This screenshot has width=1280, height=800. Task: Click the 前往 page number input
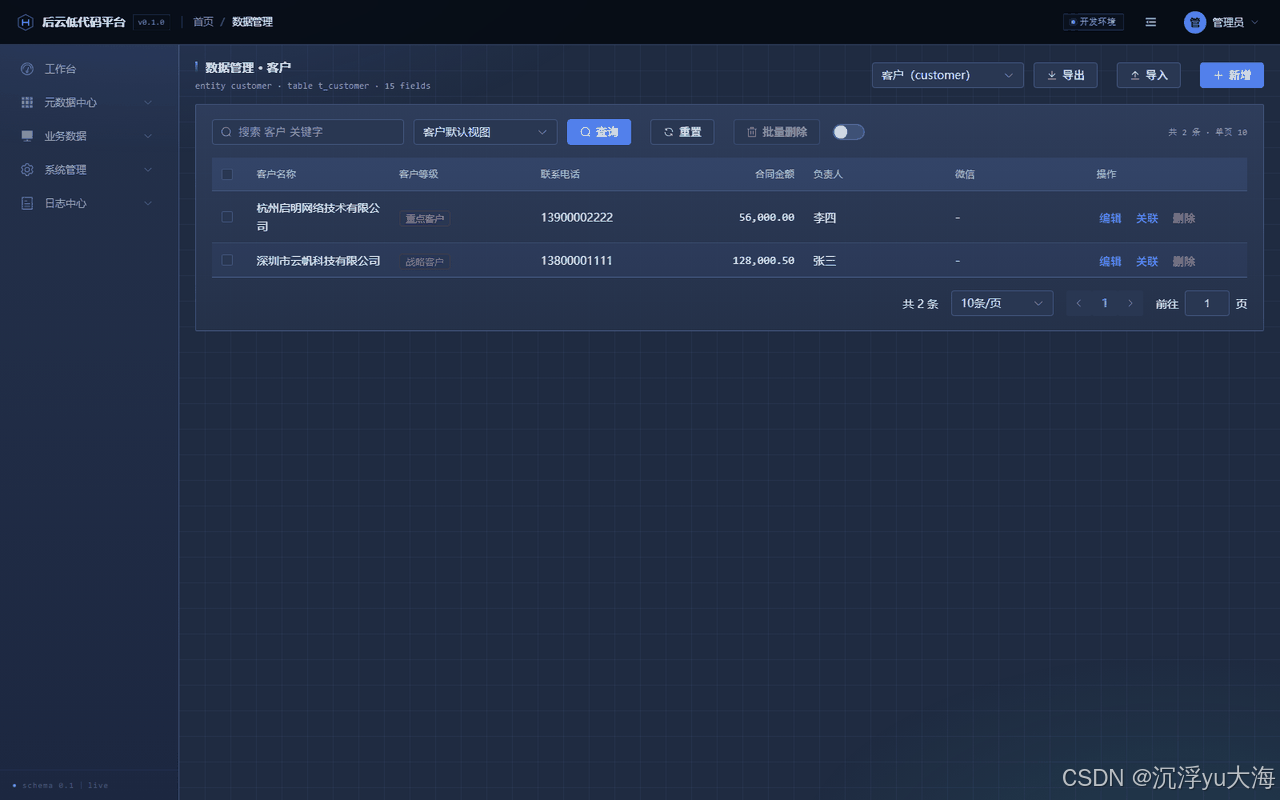(x=1207, y=303)
